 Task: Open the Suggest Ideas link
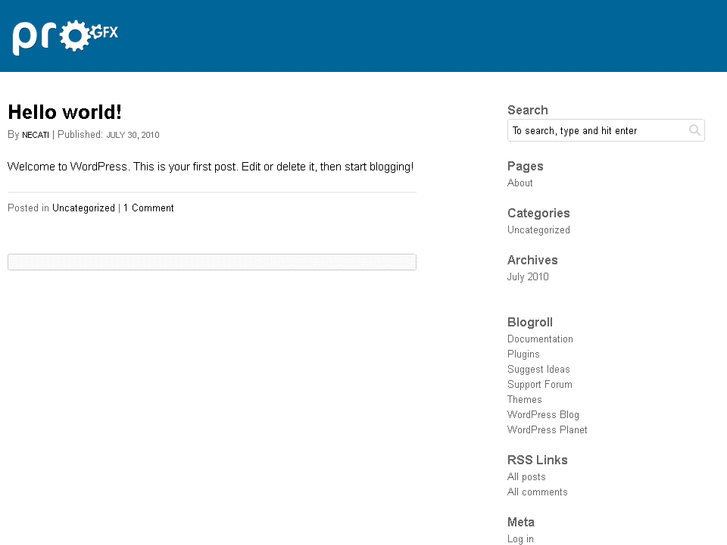click(x=538, y=369)
